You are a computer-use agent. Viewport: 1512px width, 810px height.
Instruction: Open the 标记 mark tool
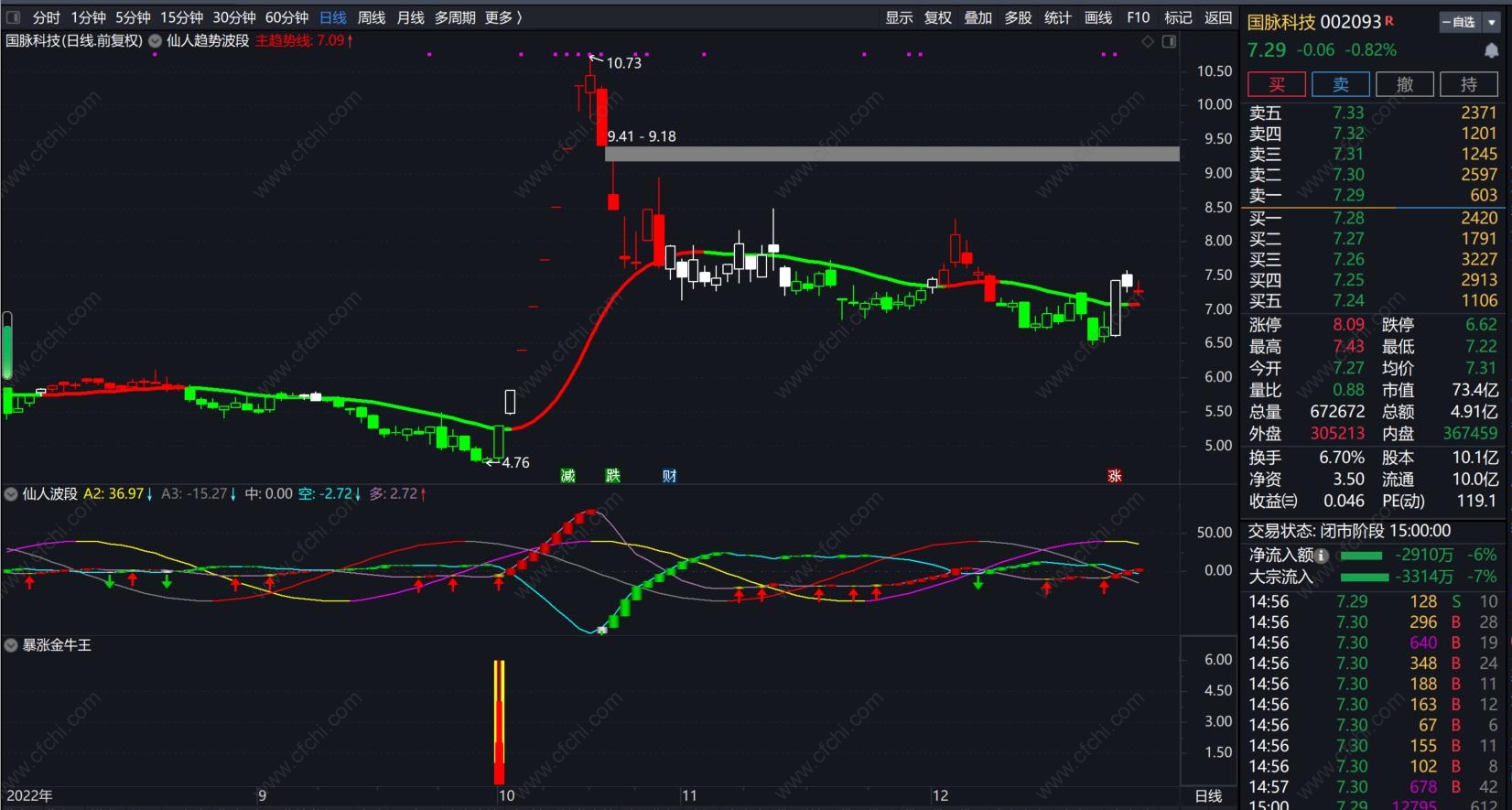pos(1178,17)
